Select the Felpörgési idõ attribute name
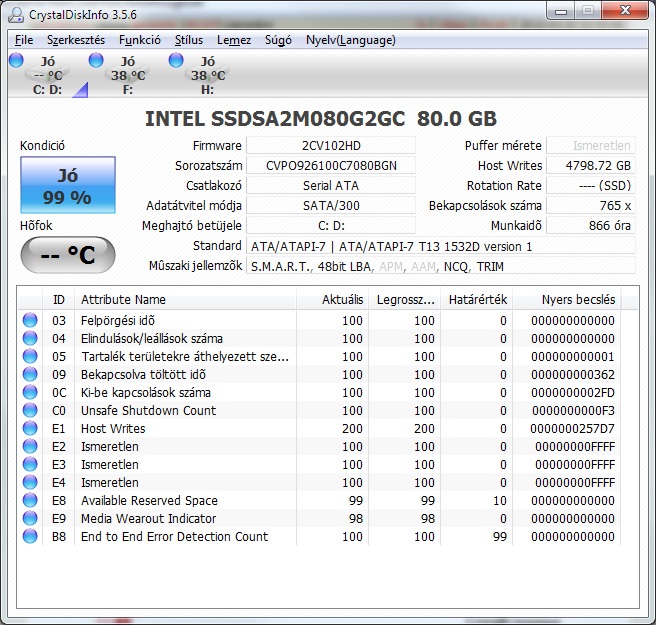The width and height of the screenshot is (656, 625). (118, 320)
